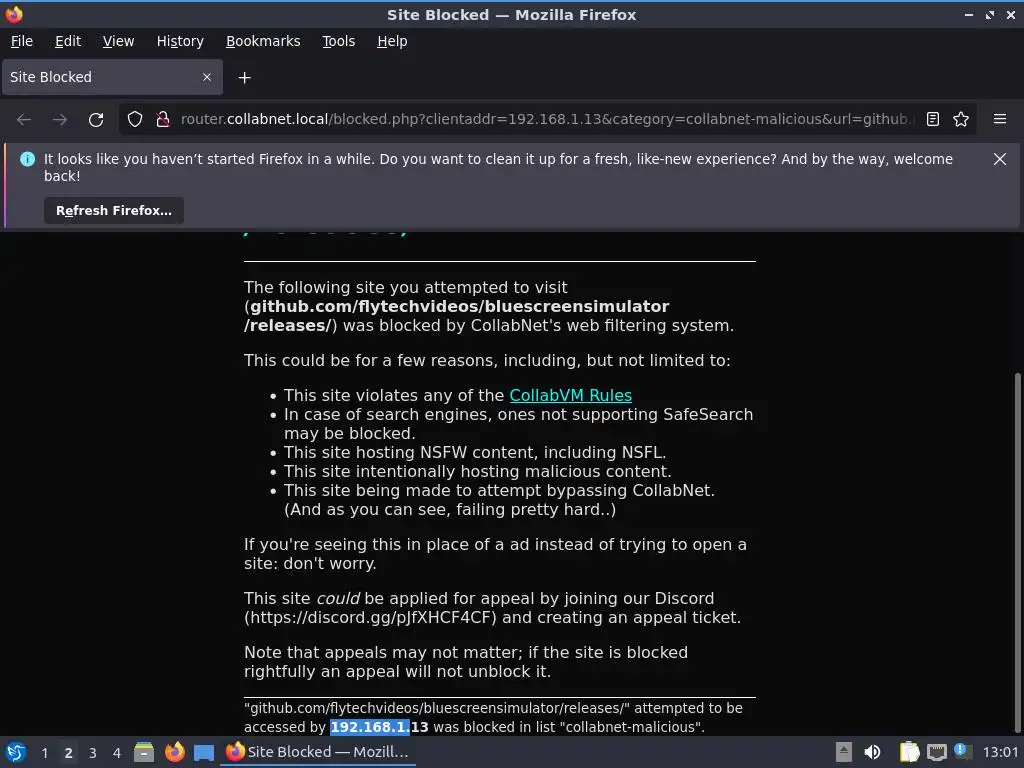
Task: Click the Discord invite URL text
Action: (x=373, y=618)
